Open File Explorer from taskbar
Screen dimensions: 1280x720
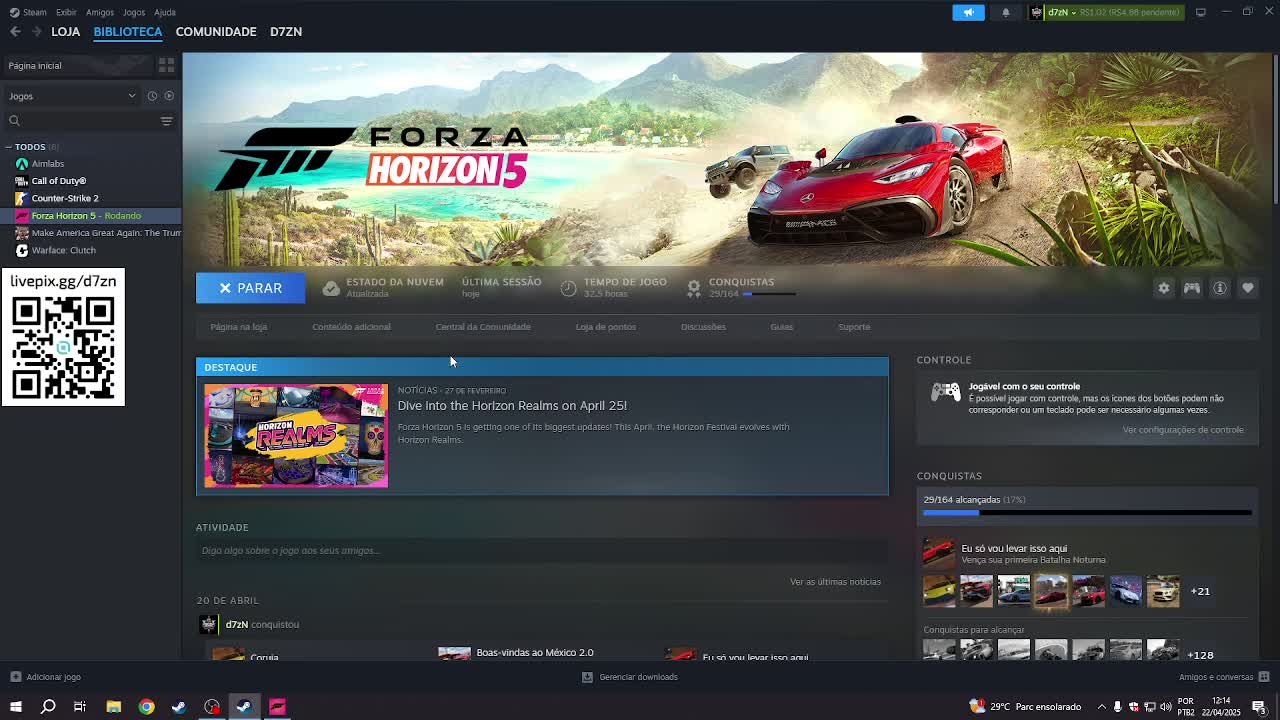[x=113, y=707]
